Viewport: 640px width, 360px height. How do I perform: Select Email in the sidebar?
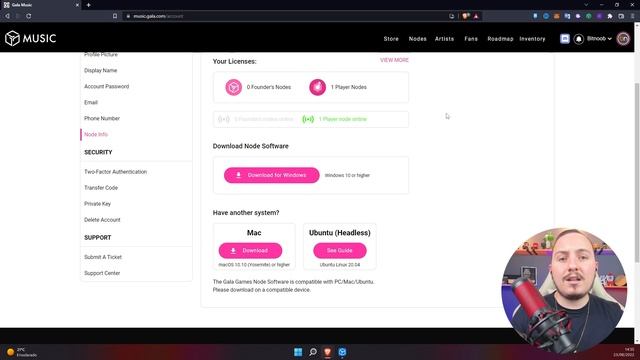pos(91,102)
